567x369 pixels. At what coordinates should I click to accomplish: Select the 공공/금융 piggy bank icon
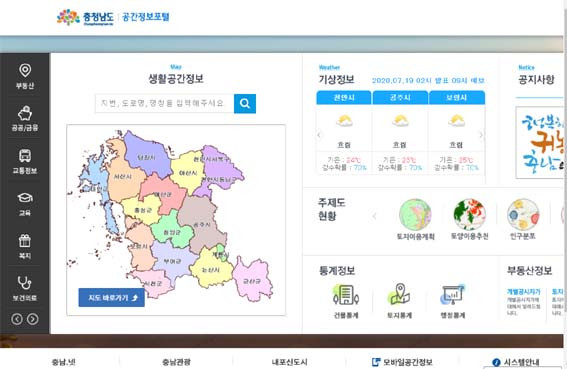(25, 113)
